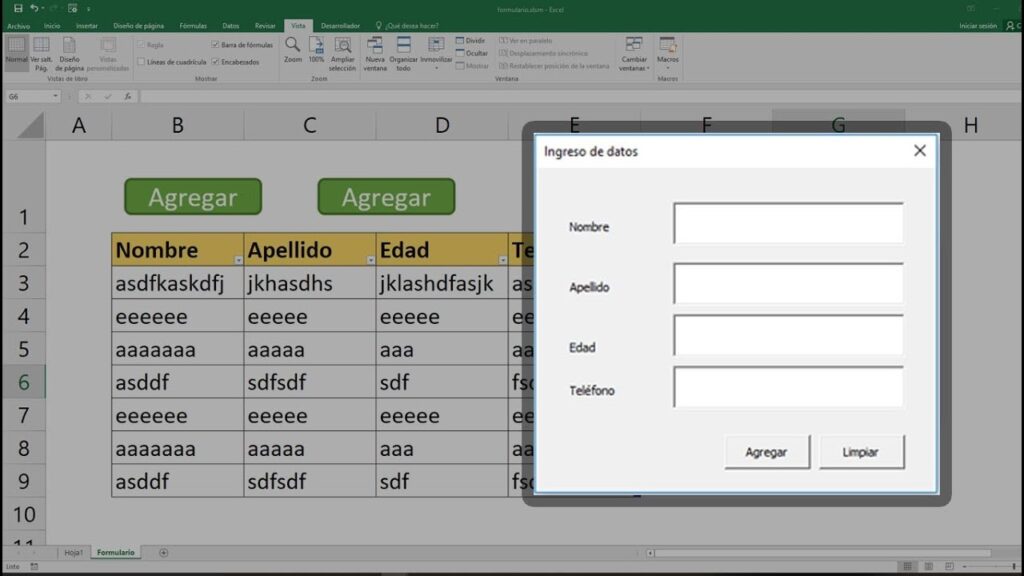This screenshot has width=1024, height=576.
Task: Select the Normal view icon
Action: click(x=16, y=49)
